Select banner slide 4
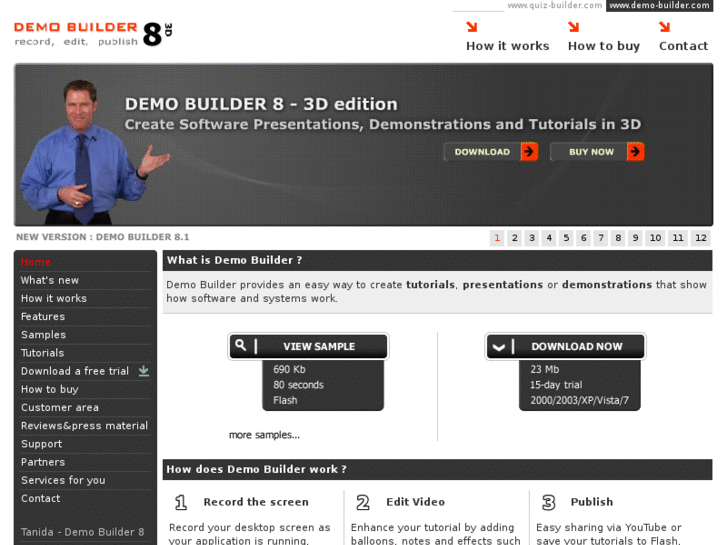This screenshot has width=727, height=545. point(549,238)
